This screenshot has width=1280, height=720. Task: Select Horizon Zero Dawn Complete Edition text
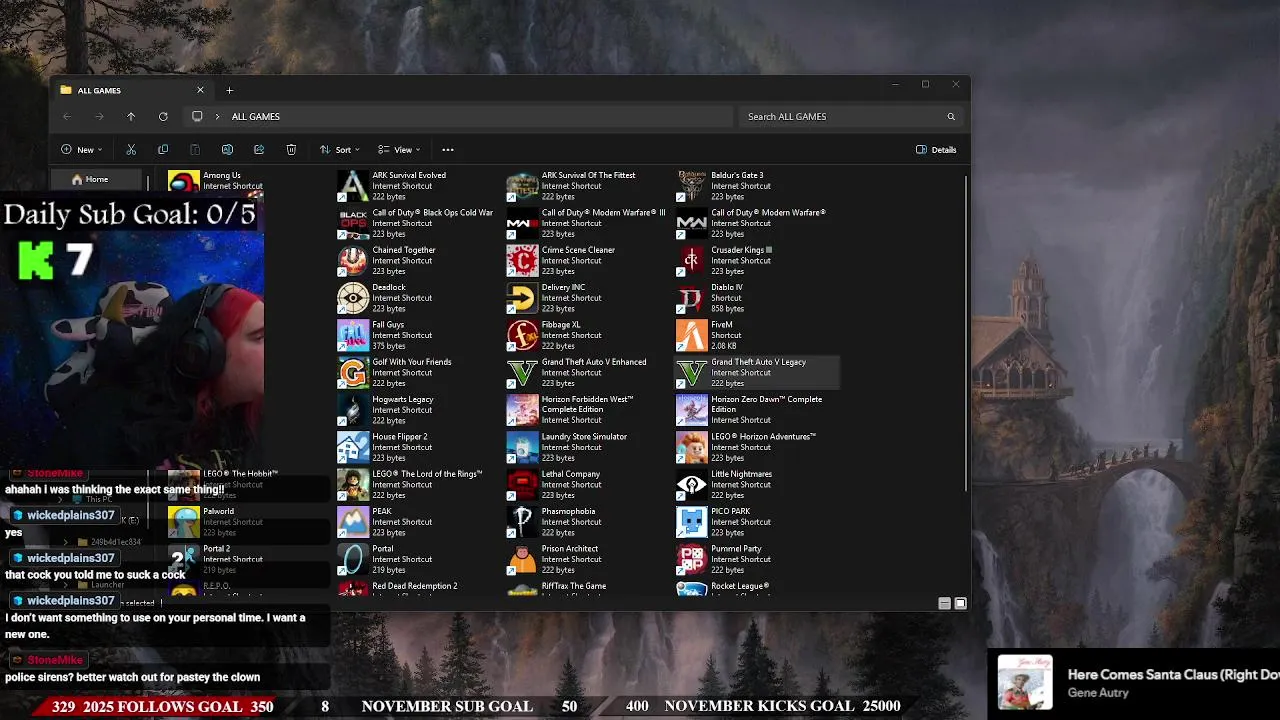click(766, 404)
